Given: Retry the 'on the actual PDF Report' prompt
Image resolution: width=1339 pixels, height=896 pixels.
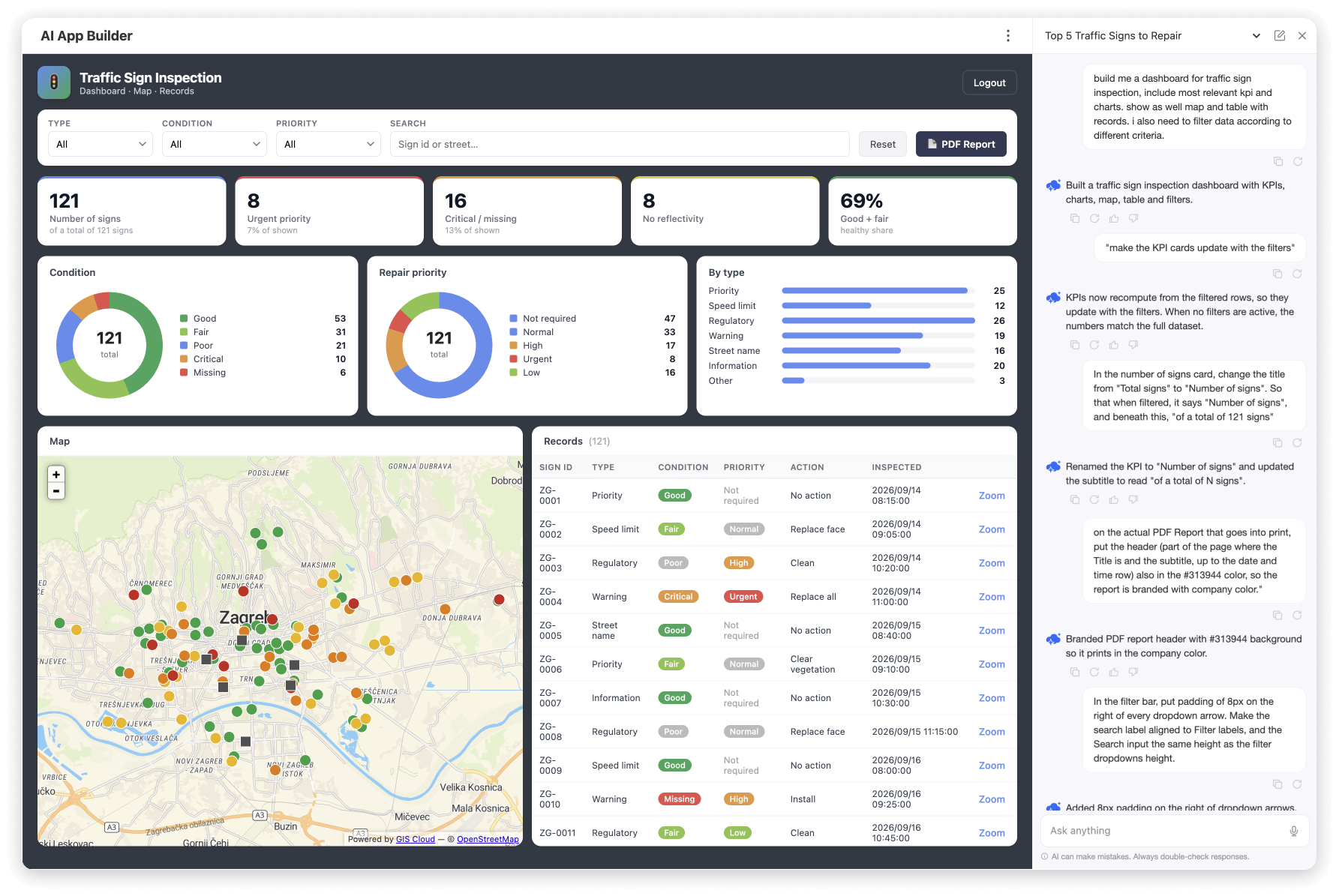Looking at the screenshot, I should pos(1298,616).
